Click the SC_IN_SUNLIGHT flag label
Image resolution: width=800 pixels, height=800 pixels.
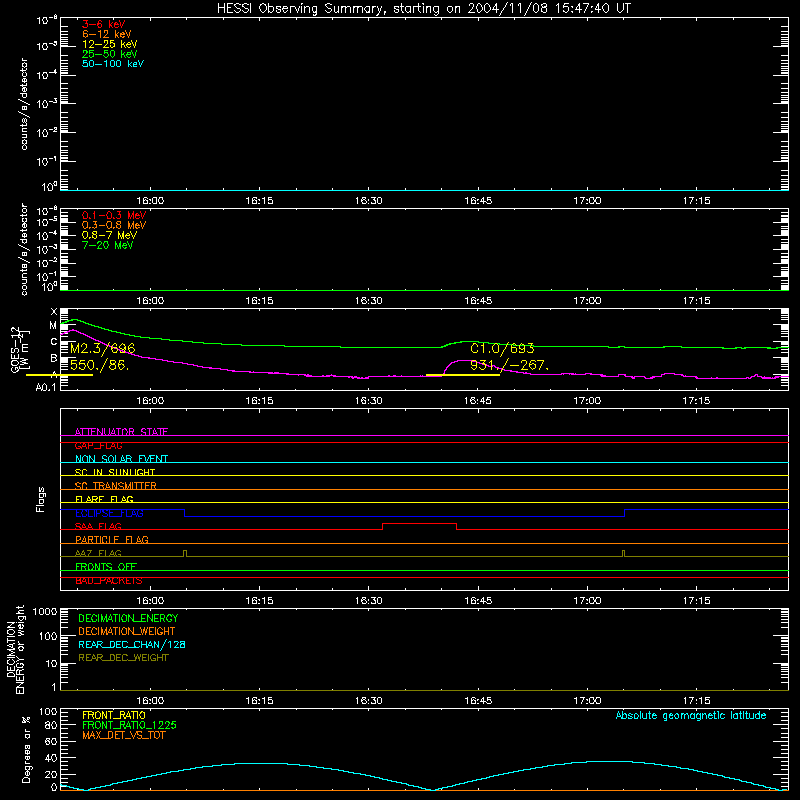115,472
